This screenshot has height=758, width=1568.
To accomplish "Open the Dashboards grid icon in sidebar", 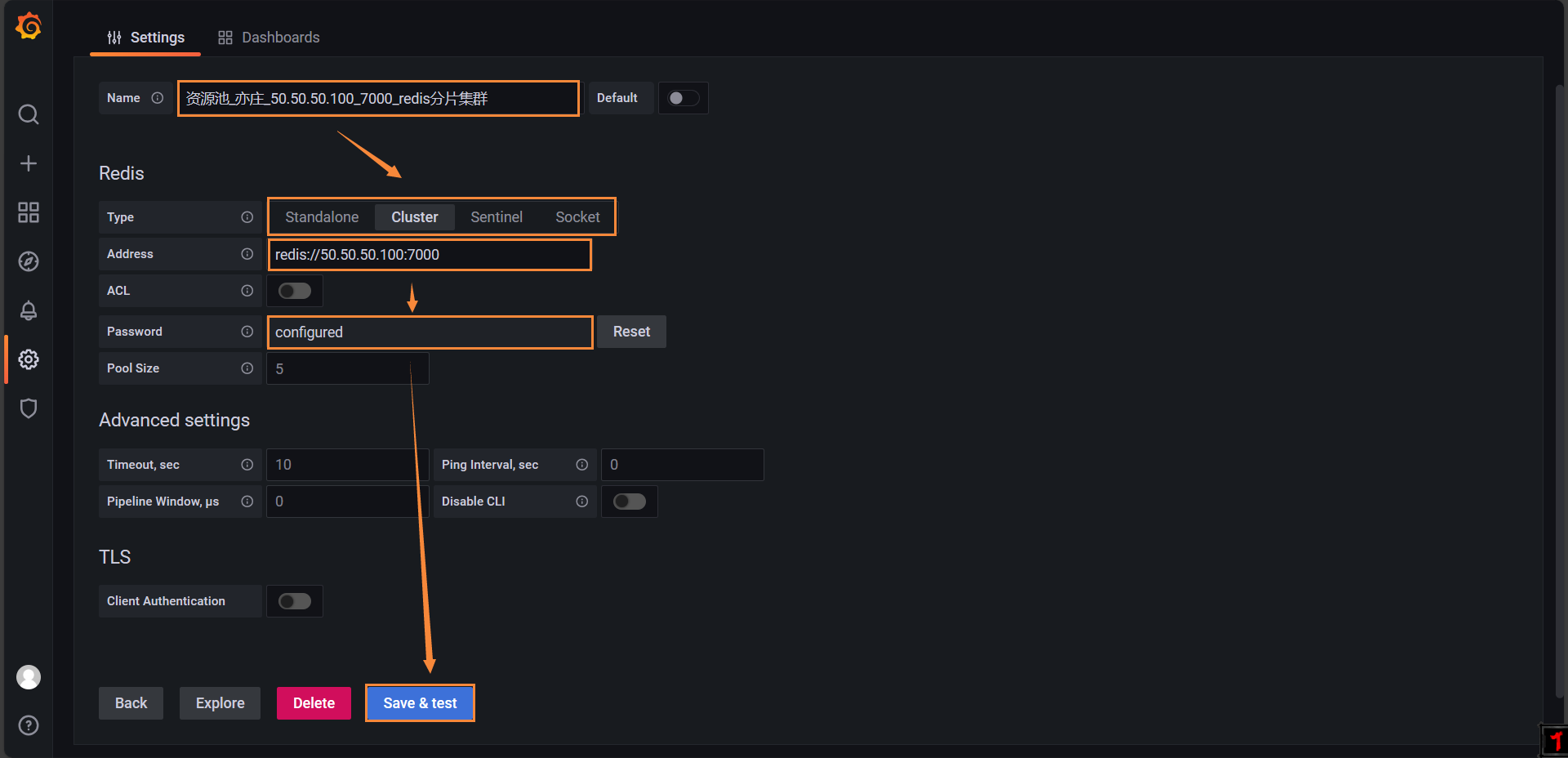I will pos(29,212).
